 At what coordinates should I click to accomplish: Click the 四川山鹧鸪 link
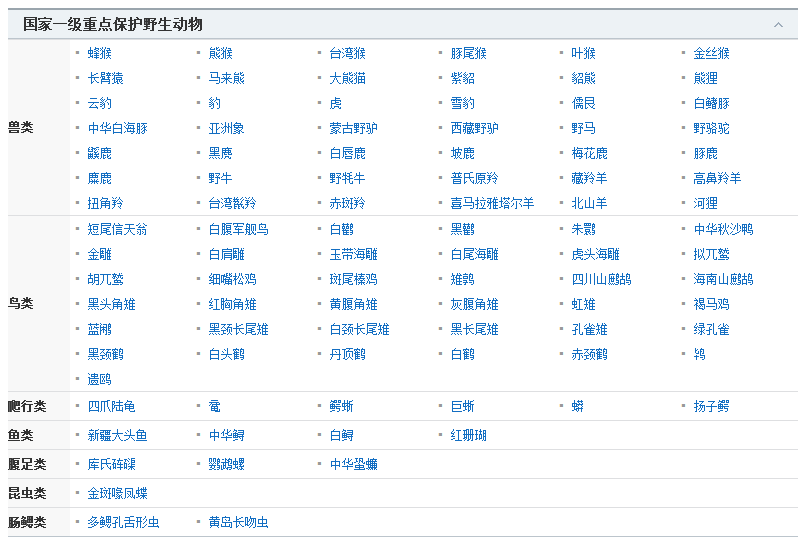click(602, 279)
